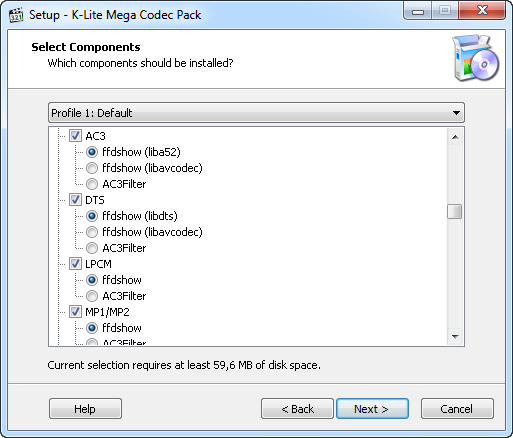The height and width of the screenshot is (438, 513).
Task: Go back with the < Back button
Action: (x=297, y=408)
